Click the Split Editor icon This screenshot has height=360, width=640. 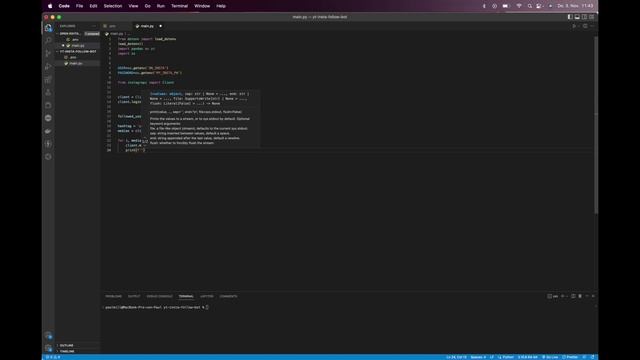[x=585, y=26]
